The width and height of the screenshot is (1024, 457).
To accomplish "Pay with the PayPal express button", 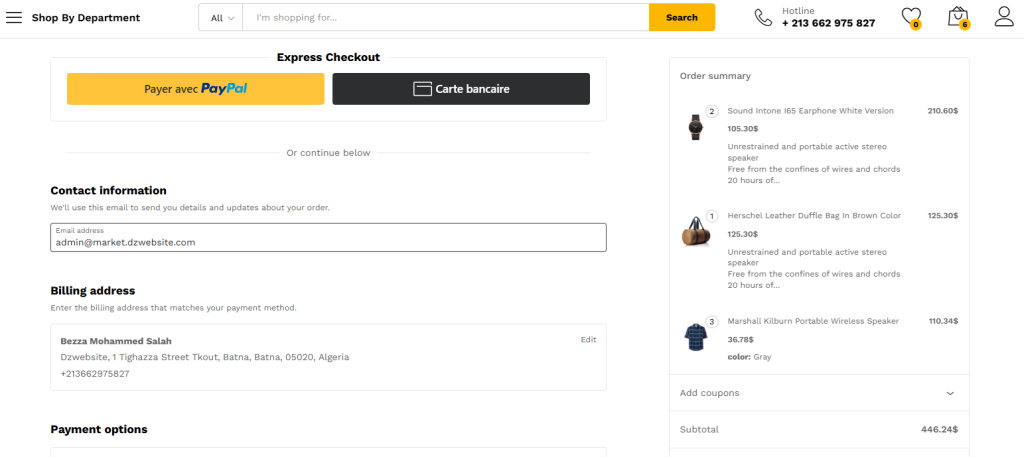I will coord(196,89).
